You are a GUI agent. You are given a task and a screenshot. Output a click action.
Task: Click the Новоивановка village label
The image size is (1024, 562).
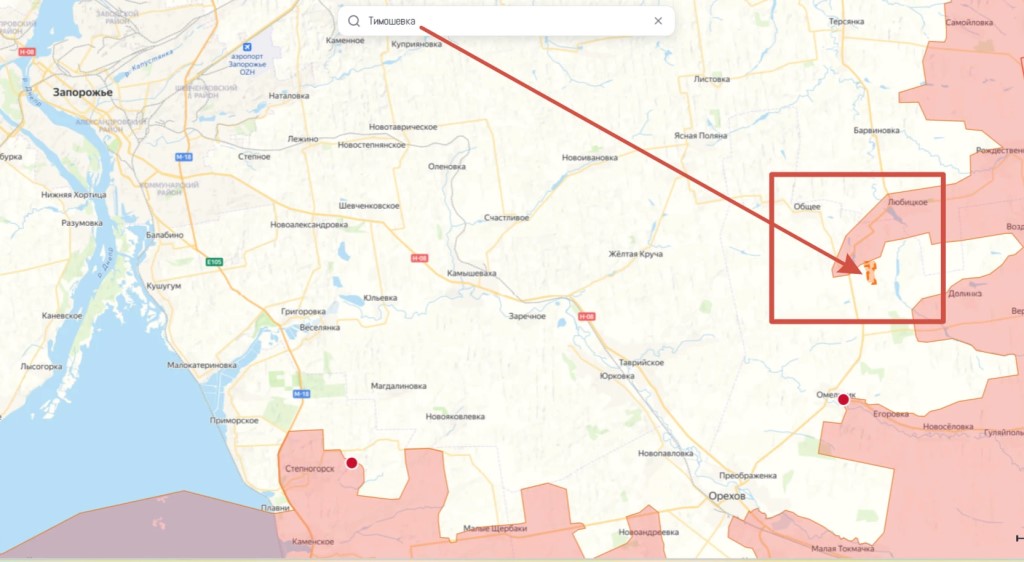[x=590, y=157]
